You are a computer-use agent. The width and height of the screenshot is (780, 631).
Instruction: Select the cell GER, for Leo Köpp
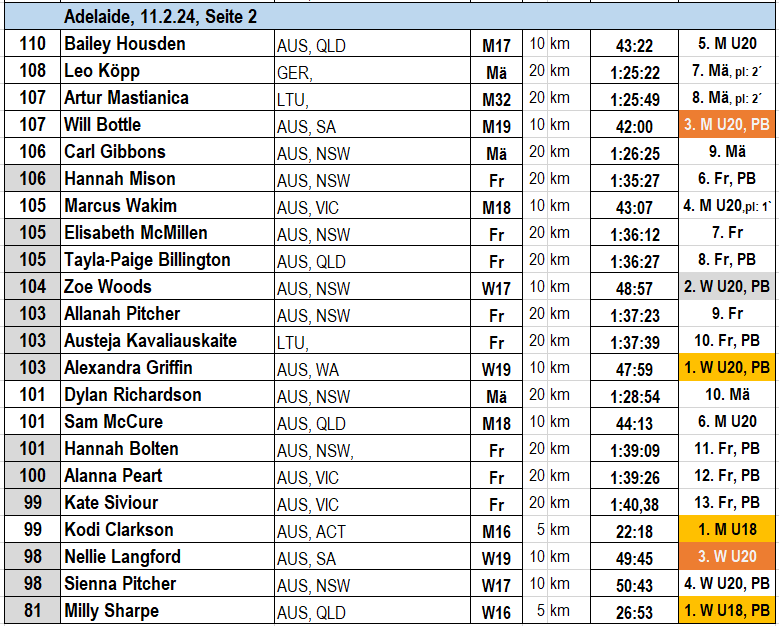point(372,71)
